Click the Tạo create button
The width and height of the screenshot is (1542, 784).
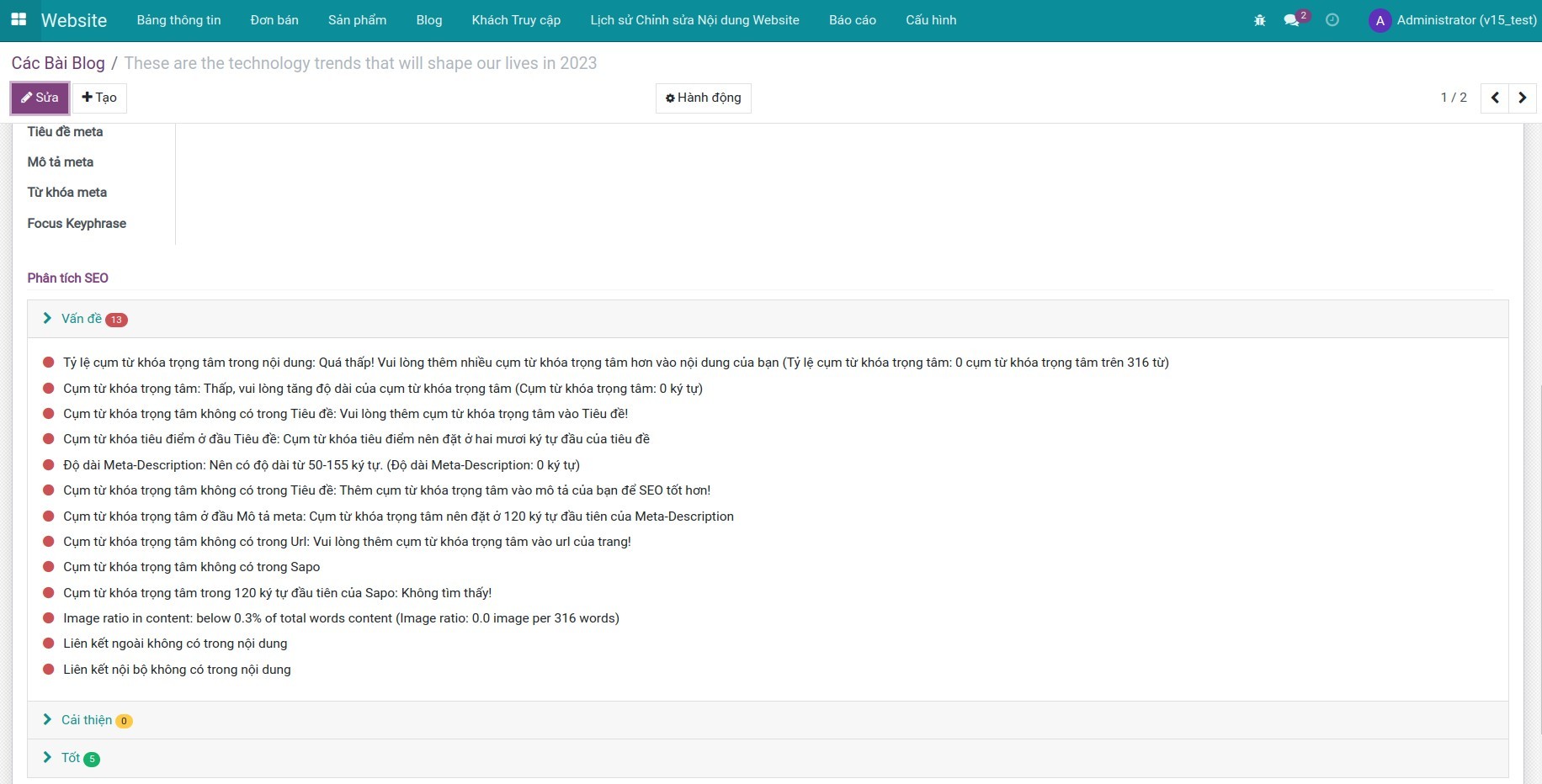pos(99,98)
